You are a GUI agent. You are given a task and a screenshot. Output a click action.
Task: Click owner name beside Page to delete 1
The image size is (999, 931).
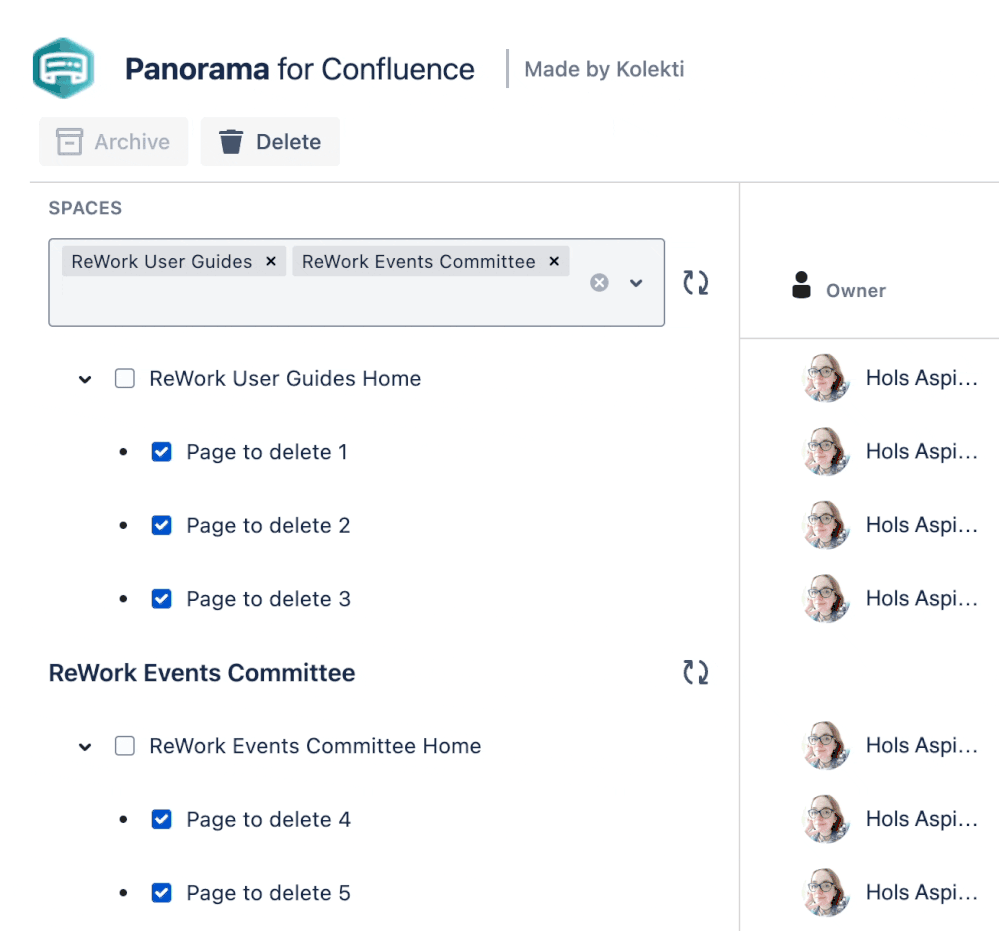[922, 452]
